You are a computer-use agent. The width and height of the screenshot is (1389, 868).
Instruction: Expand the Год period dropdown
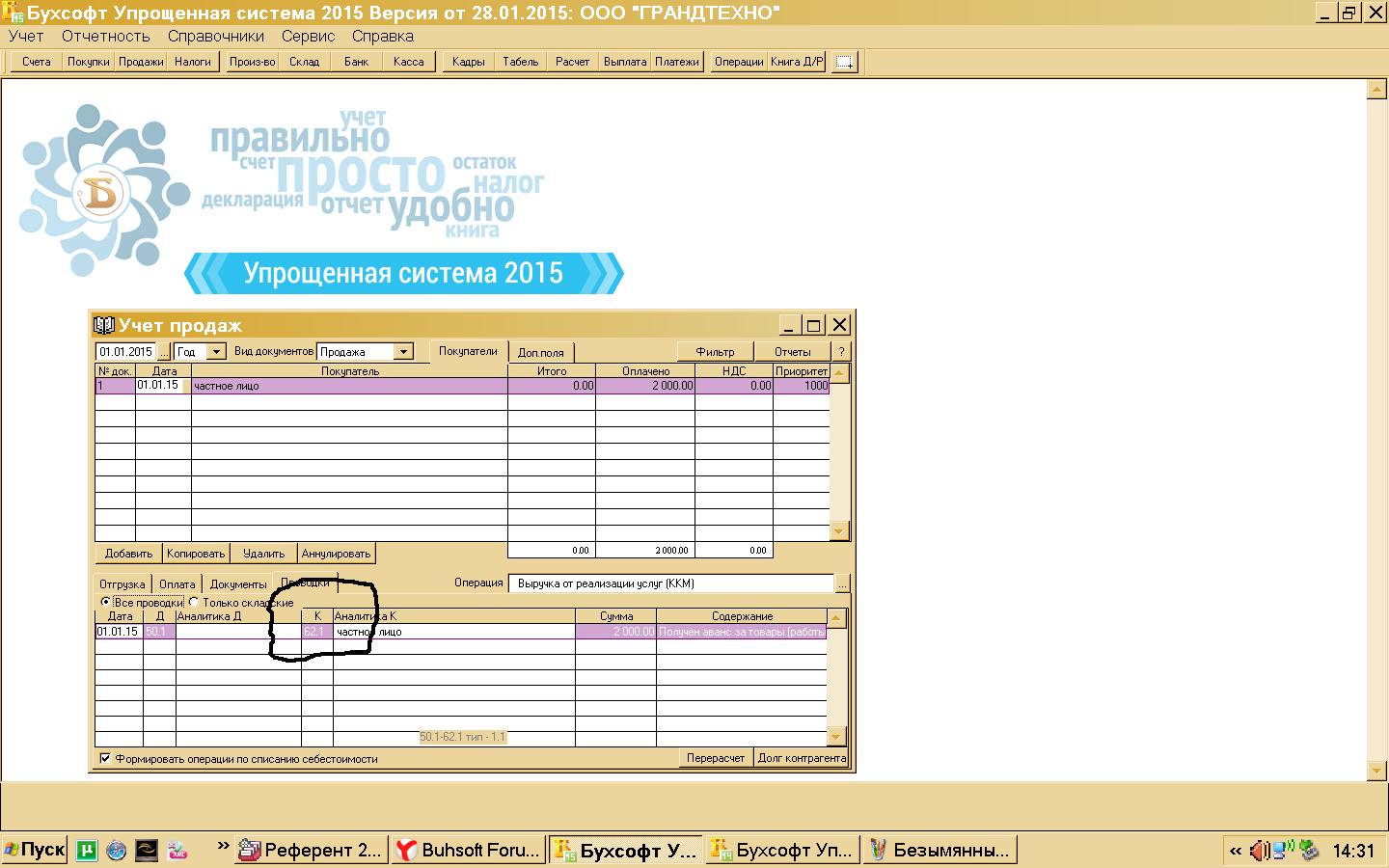(216, 352)
